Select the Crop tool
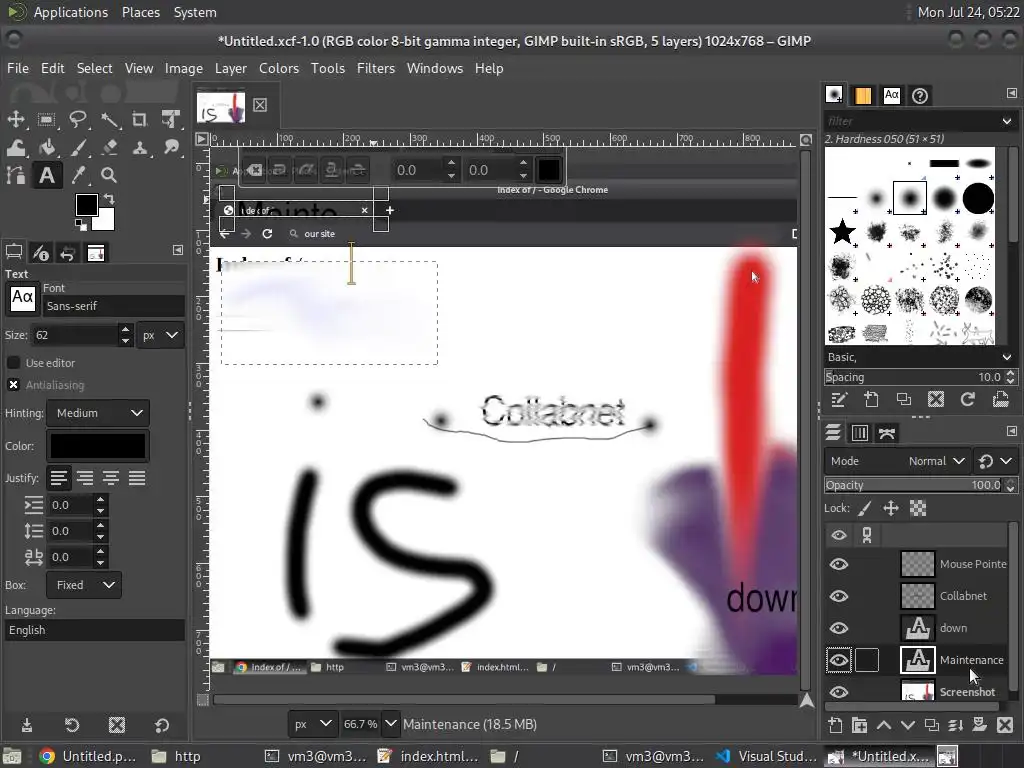The width and height of the screenshot is (1024, 768). pos(139,120)
